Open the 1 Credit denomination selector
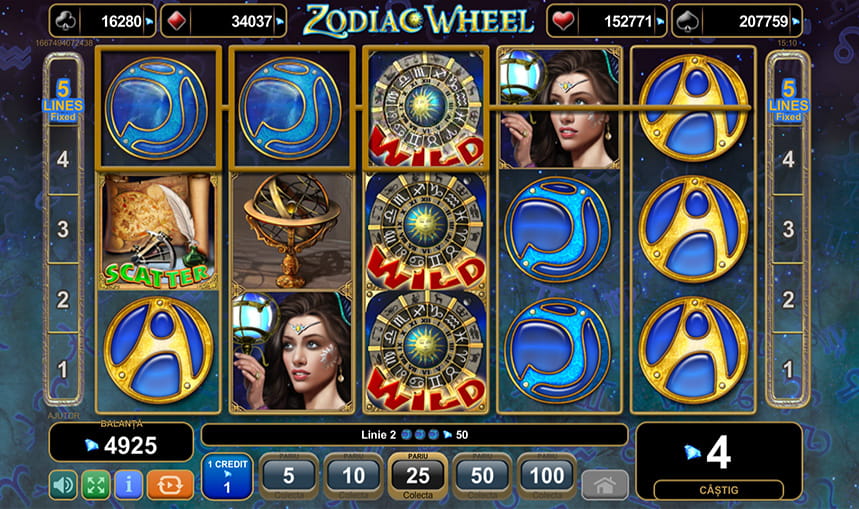This screenshot has height=509, width=859. pos(227,476)
